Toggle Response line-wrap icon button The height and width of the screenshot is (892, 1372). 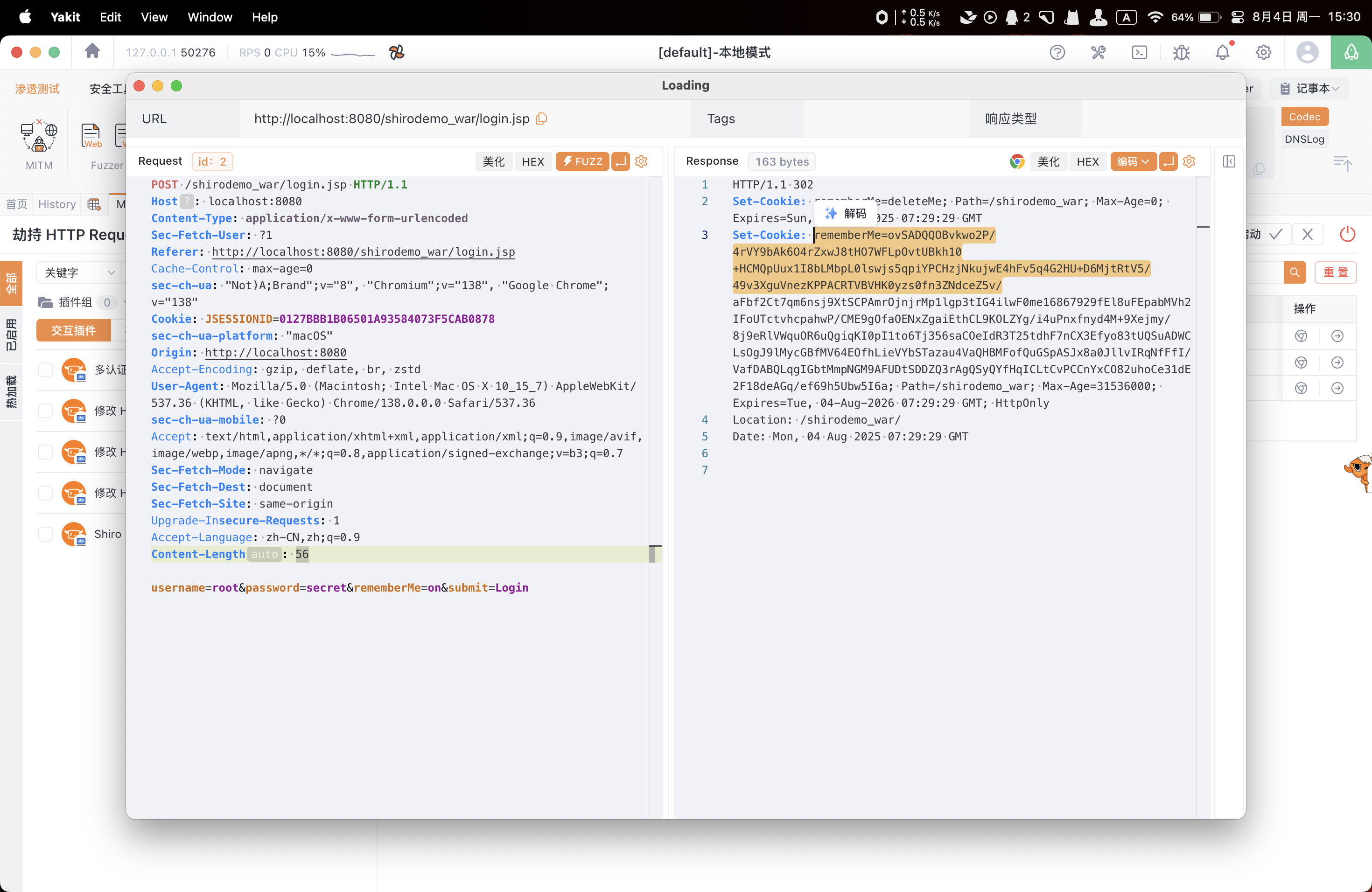click(x=1168, y=161)
